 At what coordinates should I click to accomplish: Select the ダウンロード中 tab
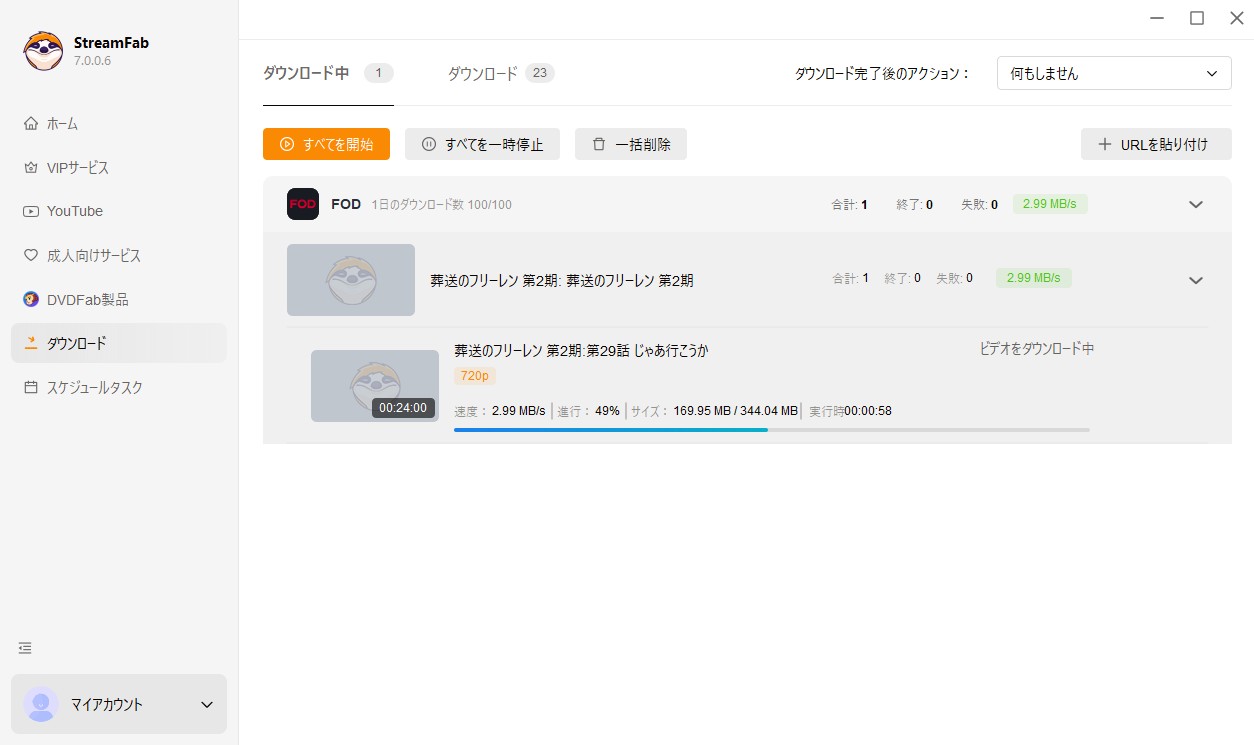304,72
